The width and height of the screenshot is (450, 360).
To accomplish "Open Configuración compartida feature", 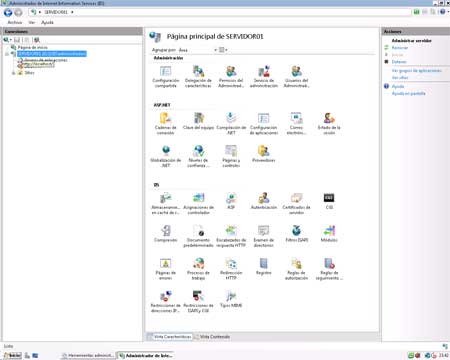I will pyautogui.click(x=166, y=77).
